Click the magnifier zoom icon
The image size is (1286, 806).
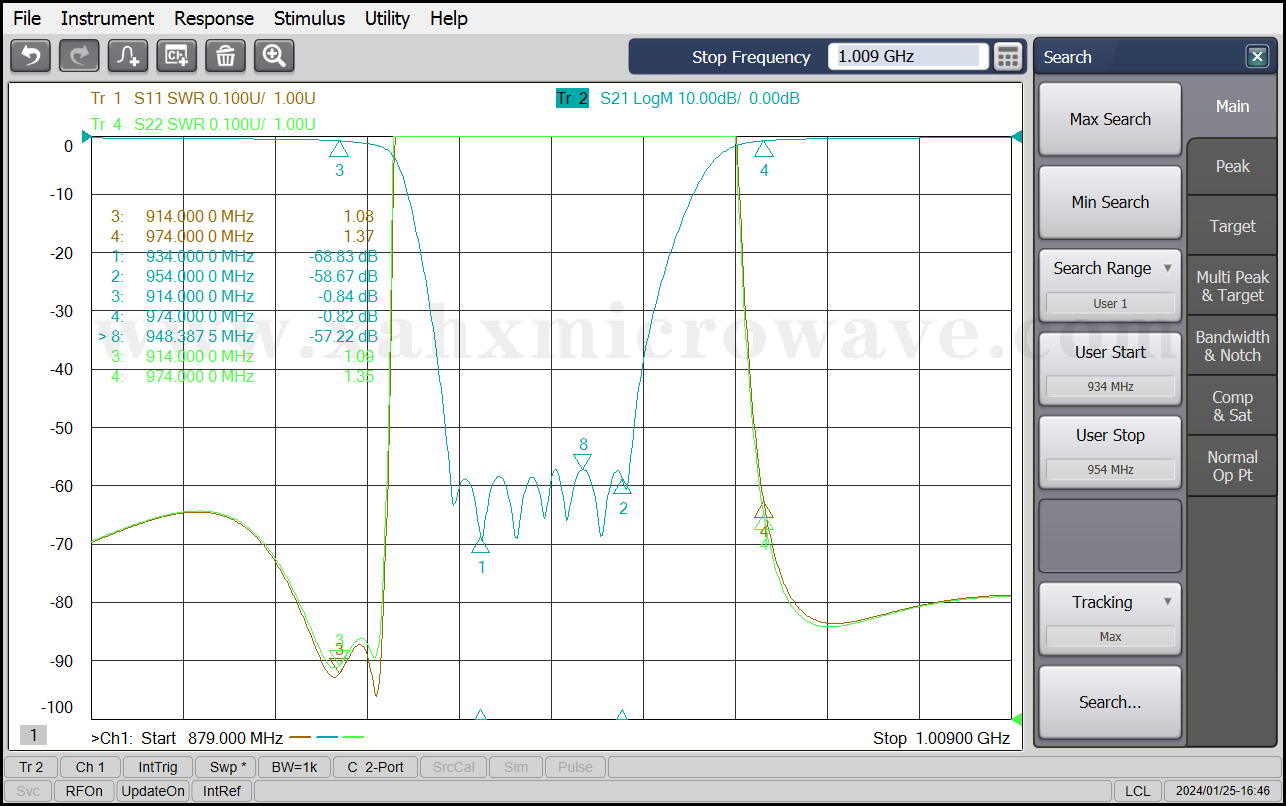tap(274, 56)
